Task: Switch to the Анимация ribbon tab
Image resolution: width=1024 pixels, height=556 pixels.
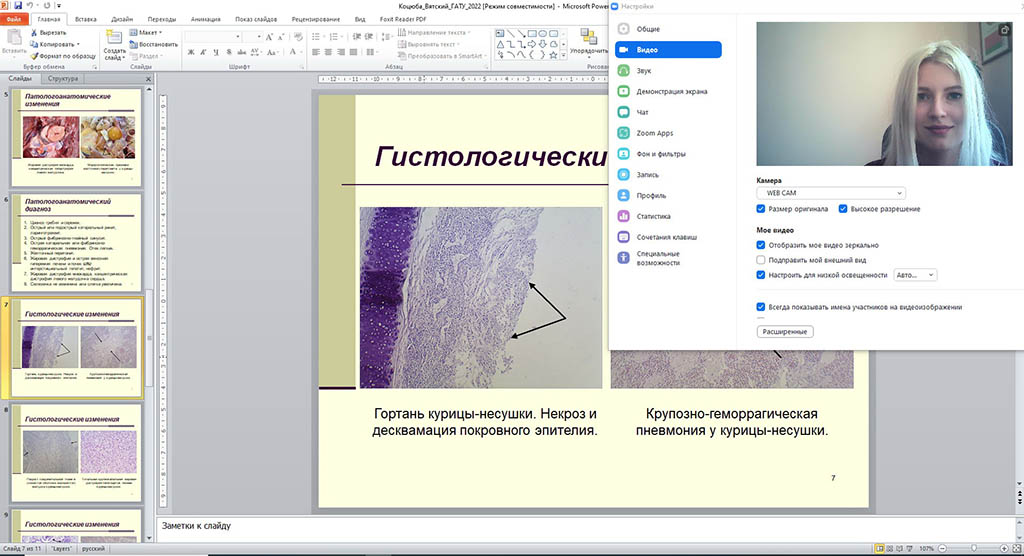Action: coord(206,20)
